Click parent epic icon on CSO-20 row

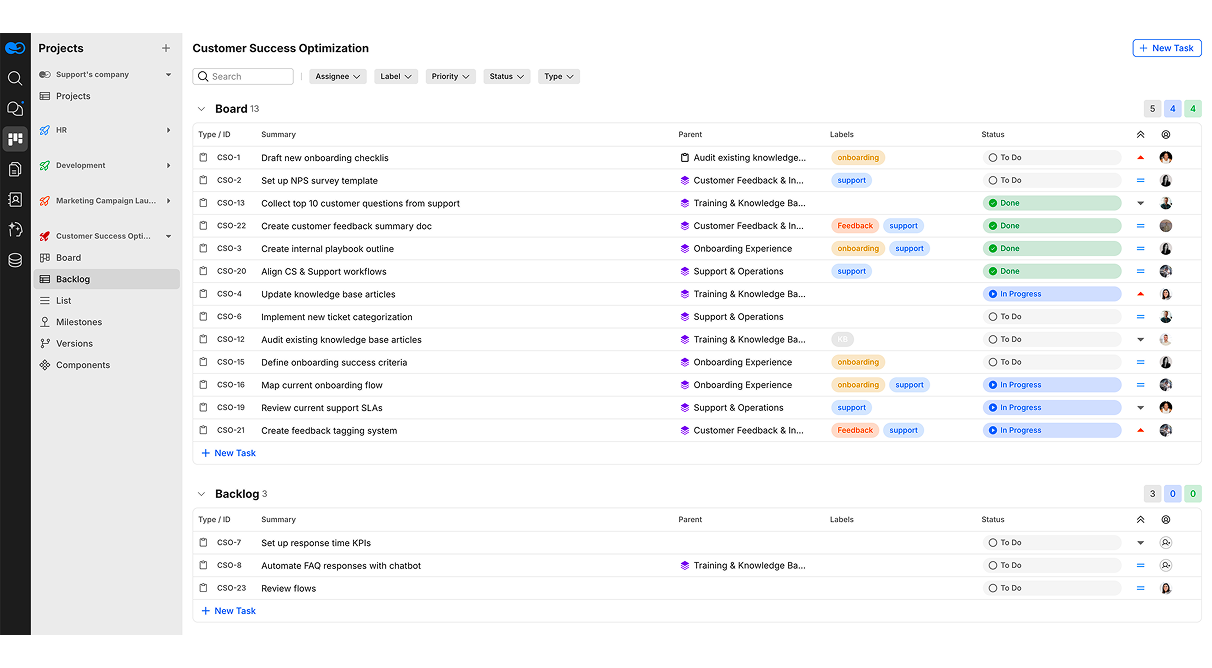pyautogui.click(x=685, y=271)
